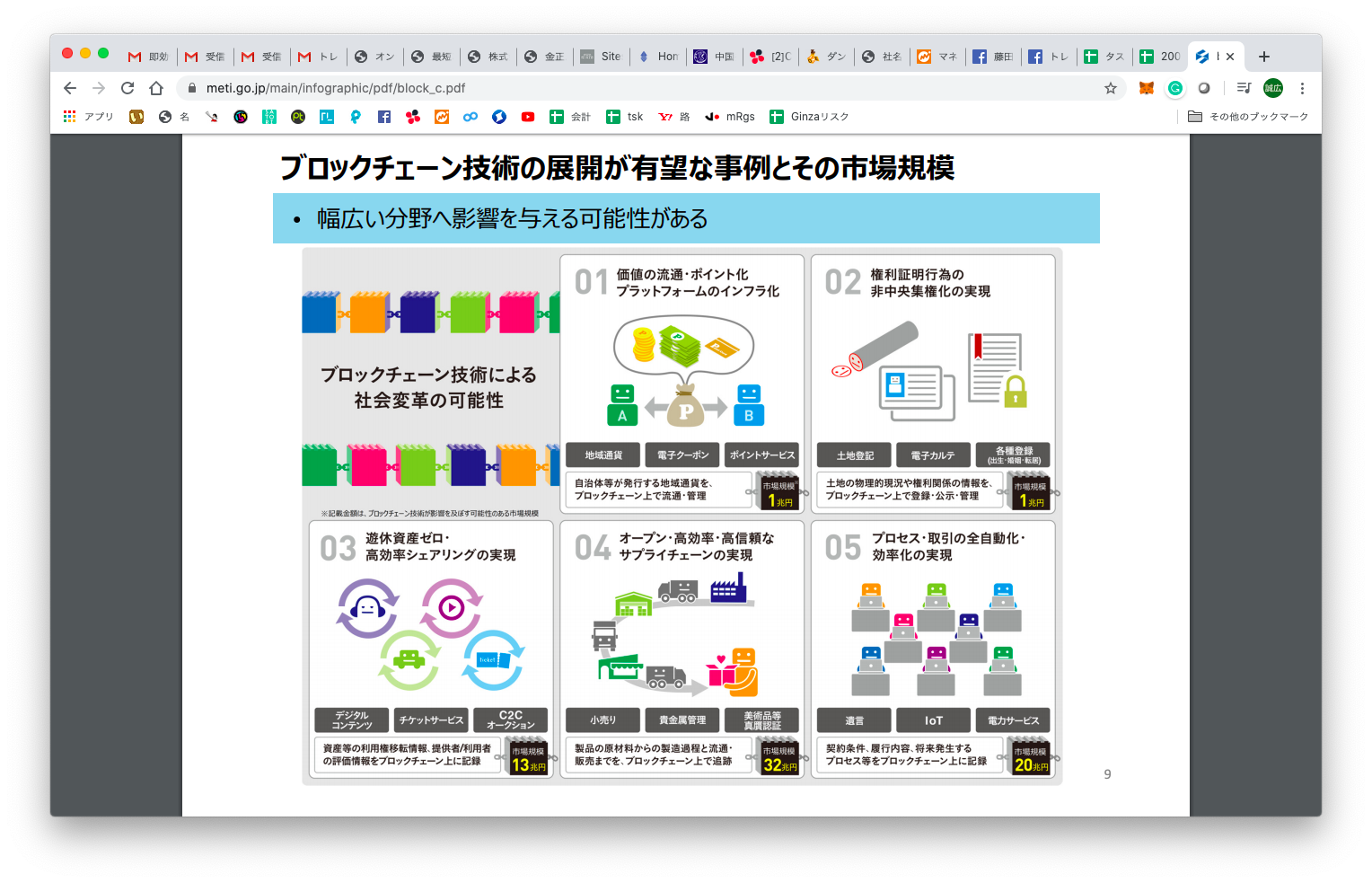Open the mRgs bookmark

(x=730, y=117)
